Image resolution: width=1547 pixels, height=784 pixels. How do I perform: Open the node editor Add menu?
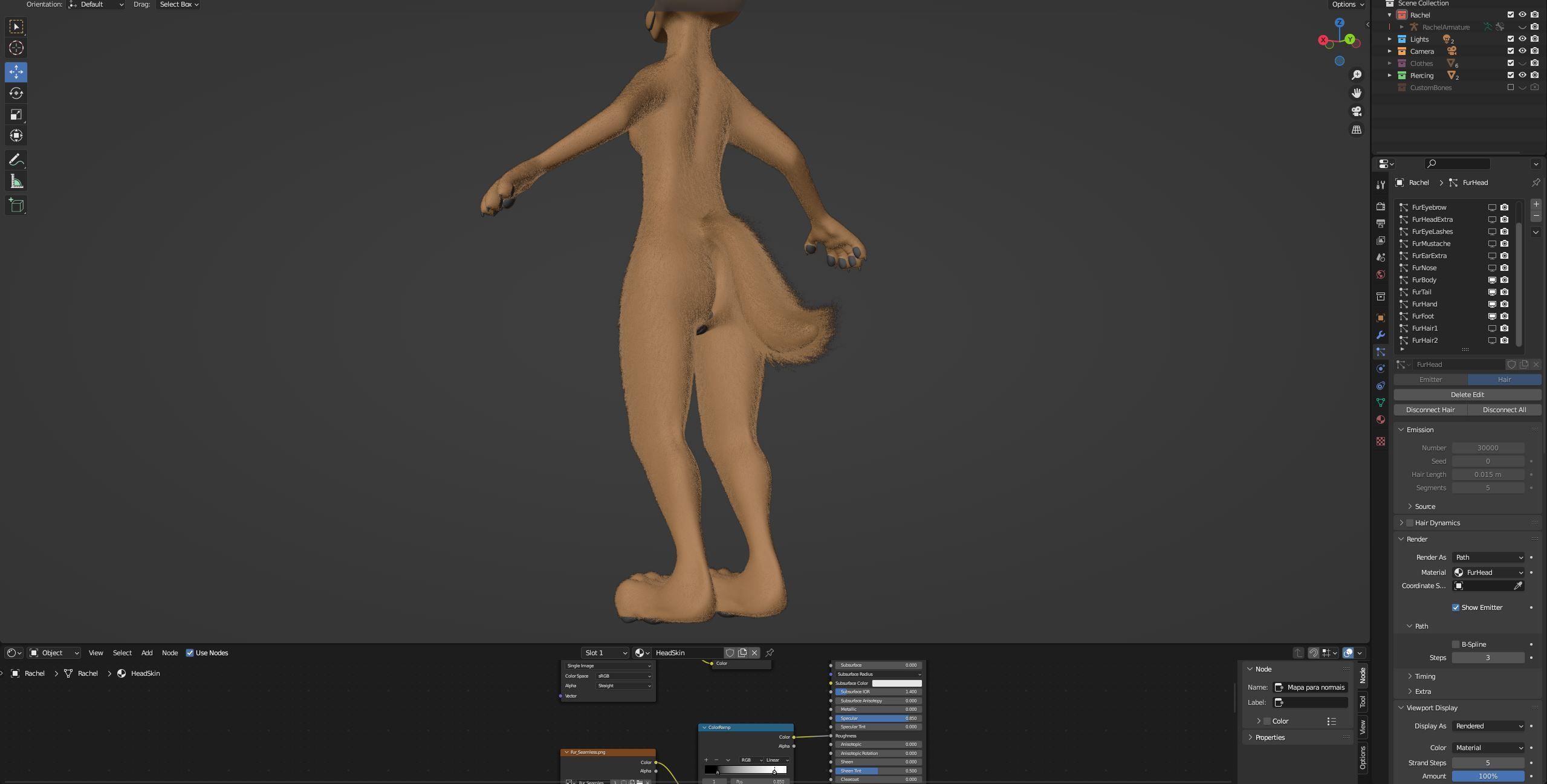point(147,653)
